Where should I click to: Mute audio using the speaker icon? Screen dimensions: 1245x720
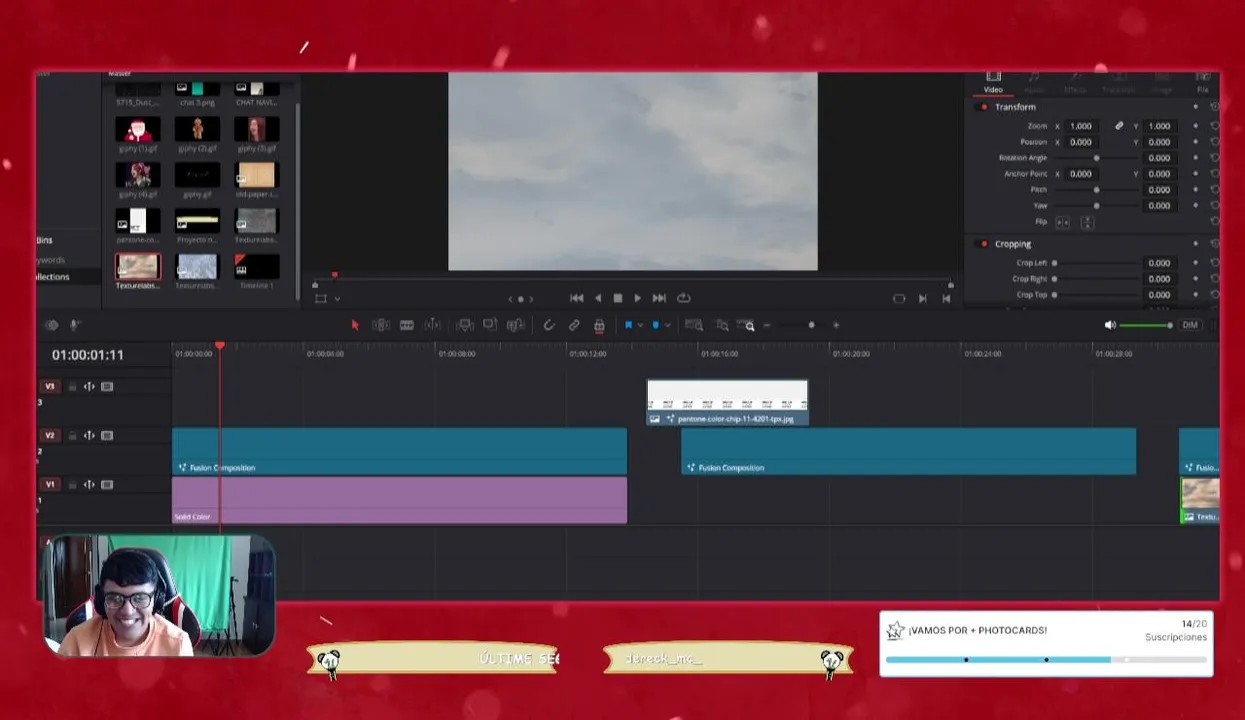[x=1110, y=325]
